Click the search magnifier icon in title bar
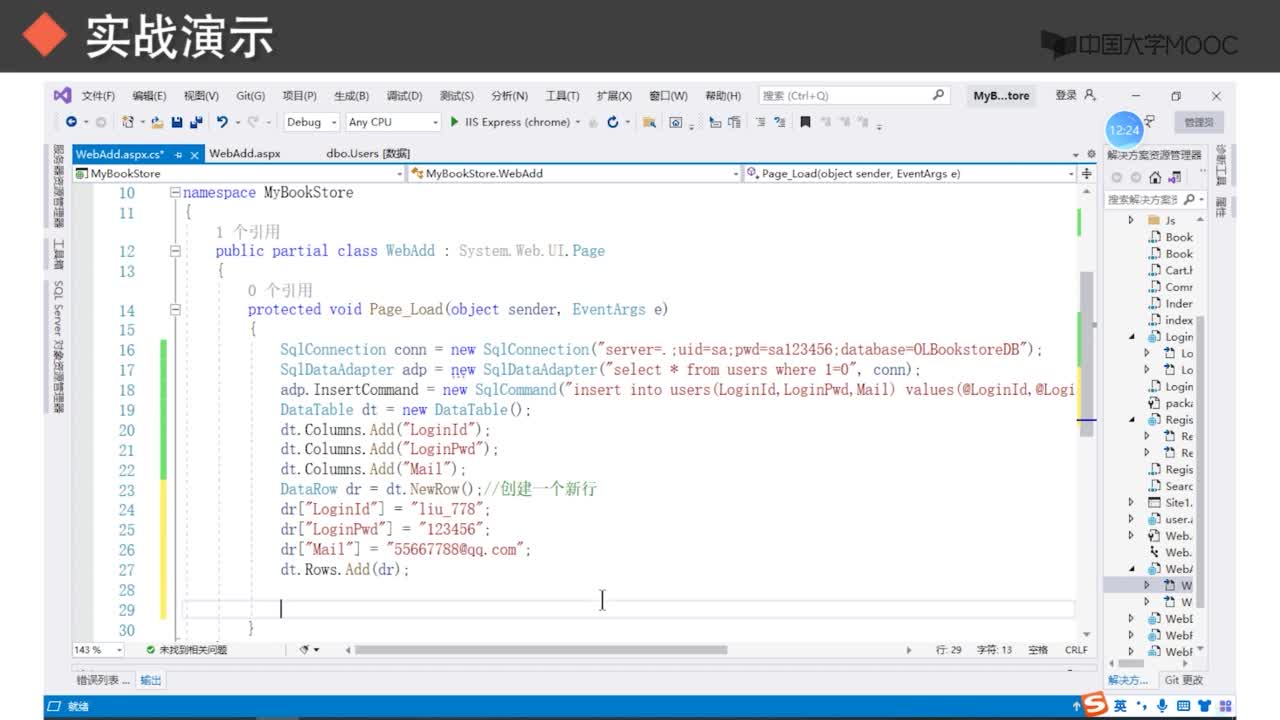The height and width of the screenshot is (720, 1280). pos(938,95)
